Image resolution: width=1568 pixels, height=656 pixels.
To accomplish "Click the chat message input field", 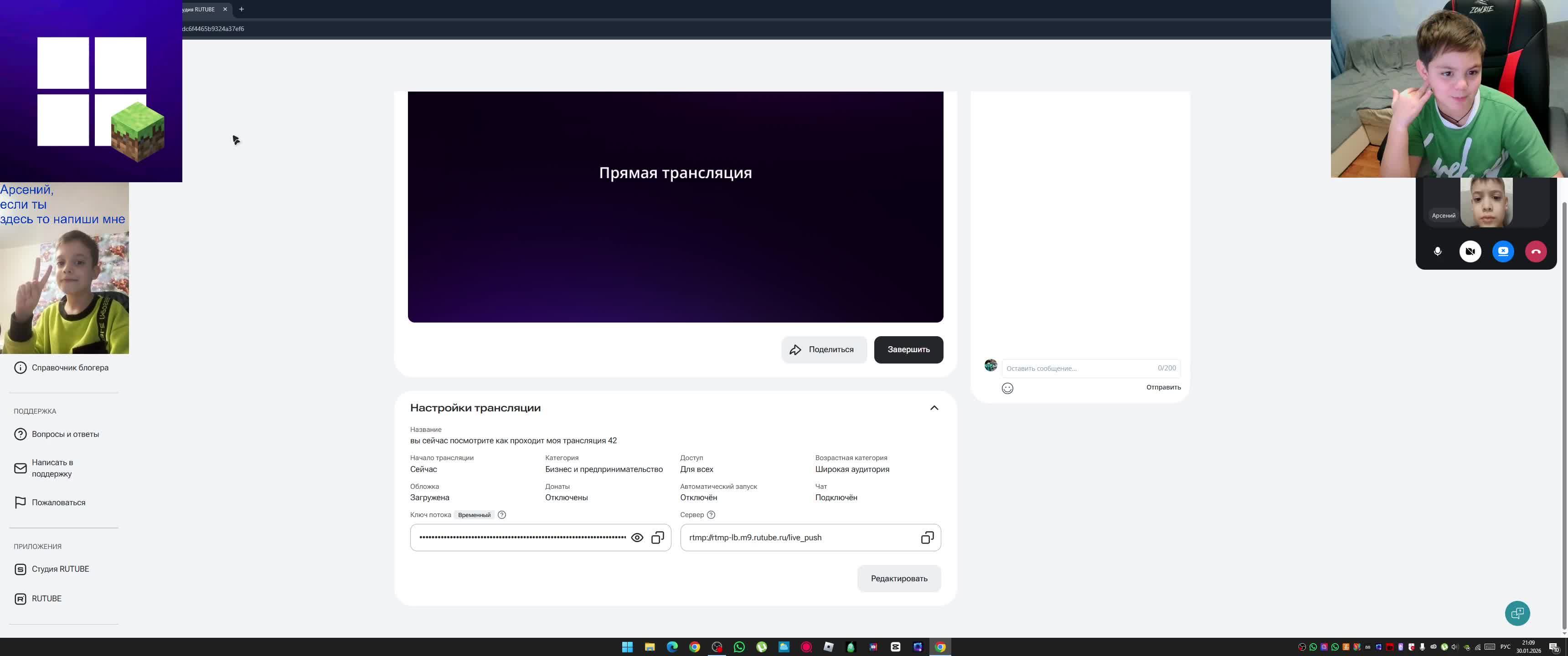I will point(1078,368).
